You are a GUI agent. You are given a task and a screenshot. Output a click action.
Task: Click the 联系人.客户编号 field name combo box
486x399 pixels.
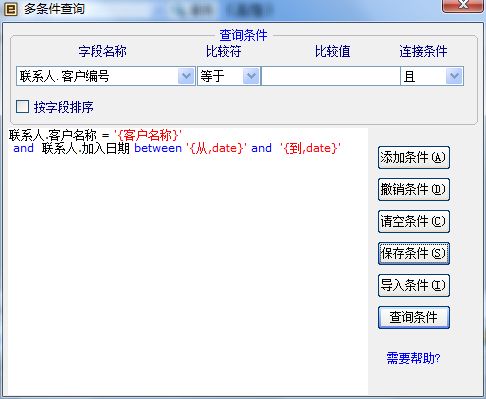(x=105, y=76)
